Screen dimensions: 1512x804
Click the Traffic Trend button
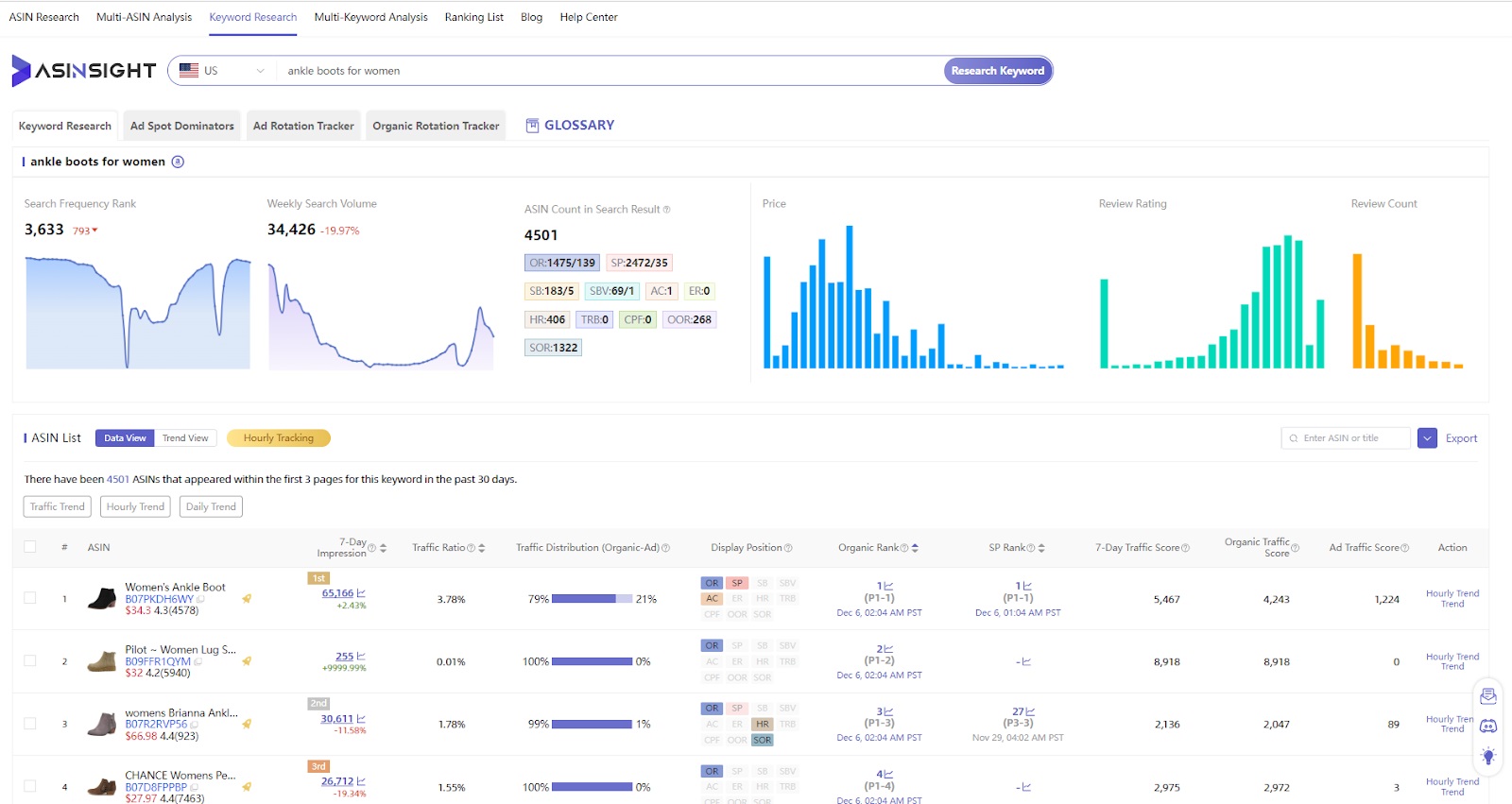pos(58,506)
